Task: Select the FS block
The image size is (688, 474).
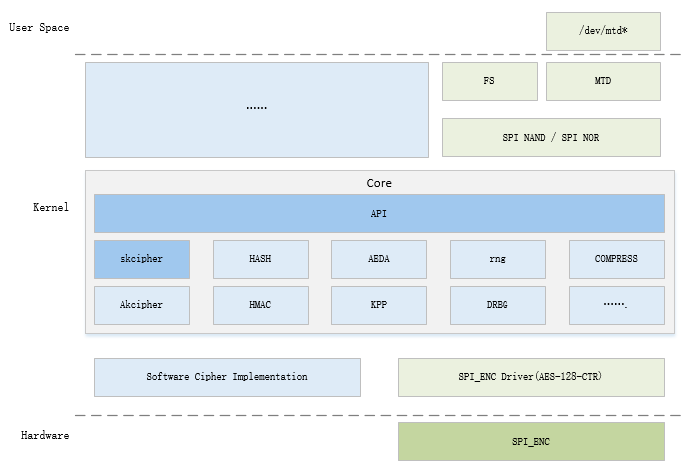Action: coord(489,81)
